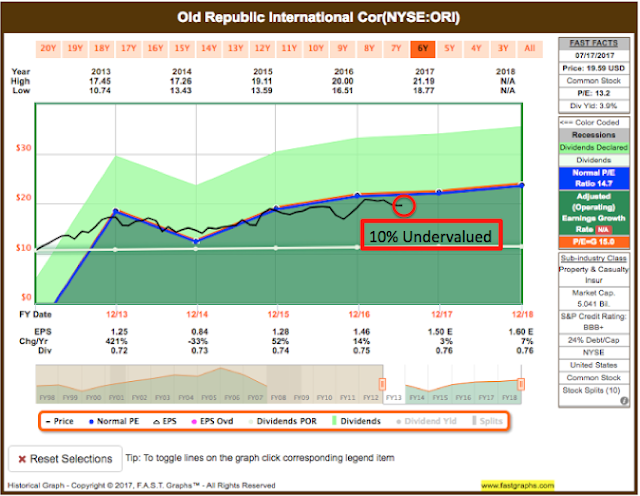Click FY13 in the timeline navigator
The width and height of the screenshot is (640, 496).
(394, 398)
